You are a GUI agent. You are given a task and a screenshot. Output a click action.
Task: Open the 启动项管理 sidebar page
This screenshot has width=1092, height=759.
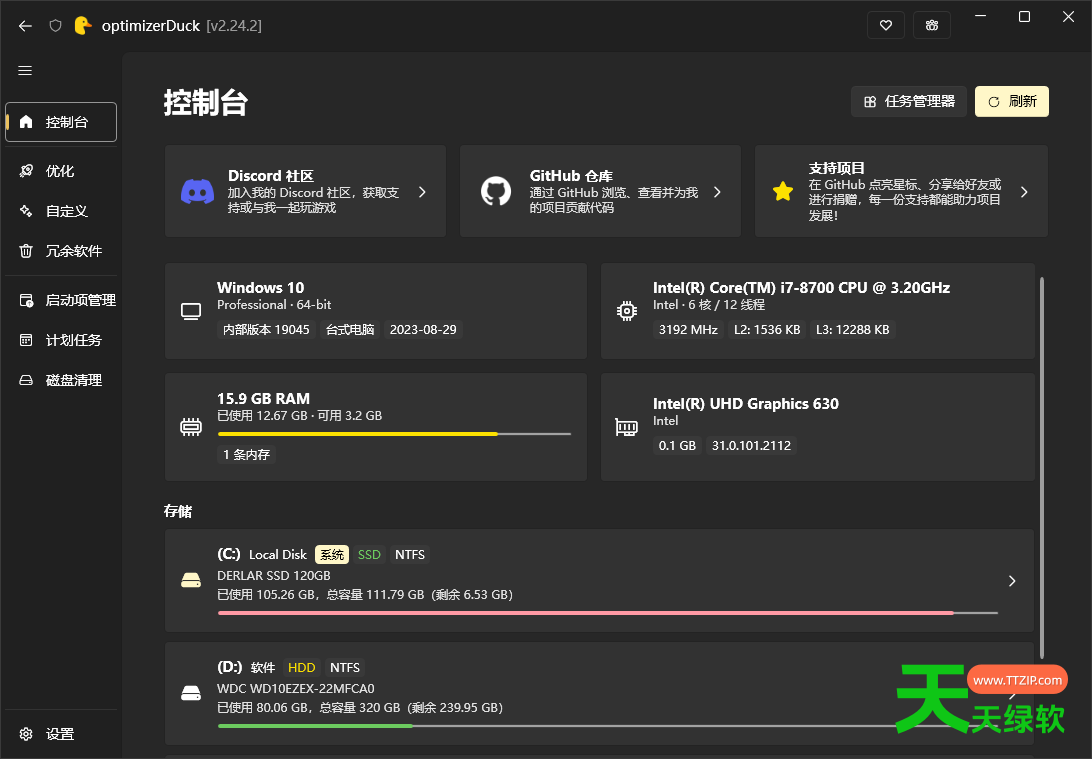[x=61, y=300]
